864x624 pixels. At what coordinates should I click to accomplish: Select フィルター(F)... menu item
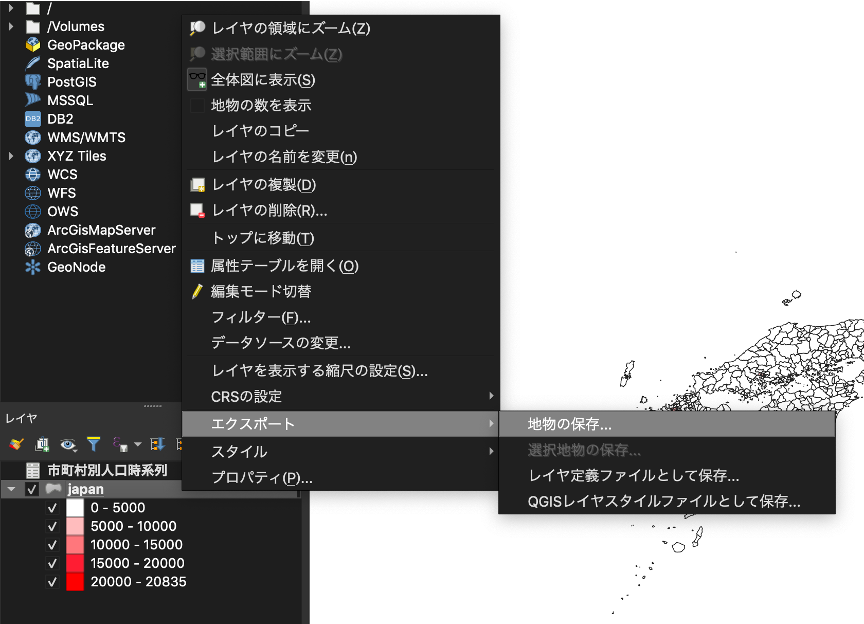341,318
